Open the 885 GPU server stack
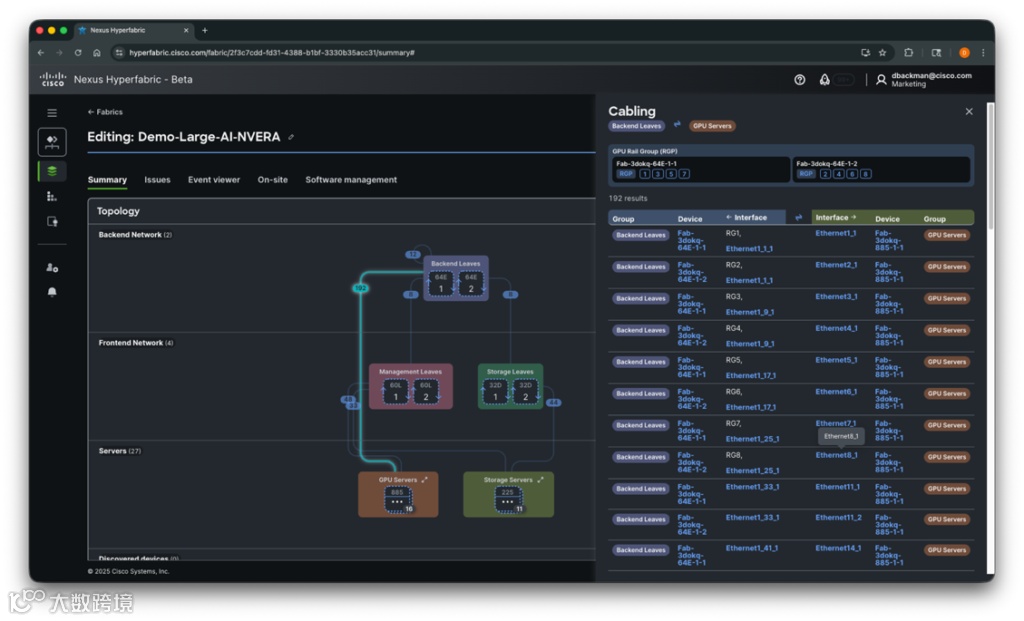1024x621 pixels. click(397, 500)
